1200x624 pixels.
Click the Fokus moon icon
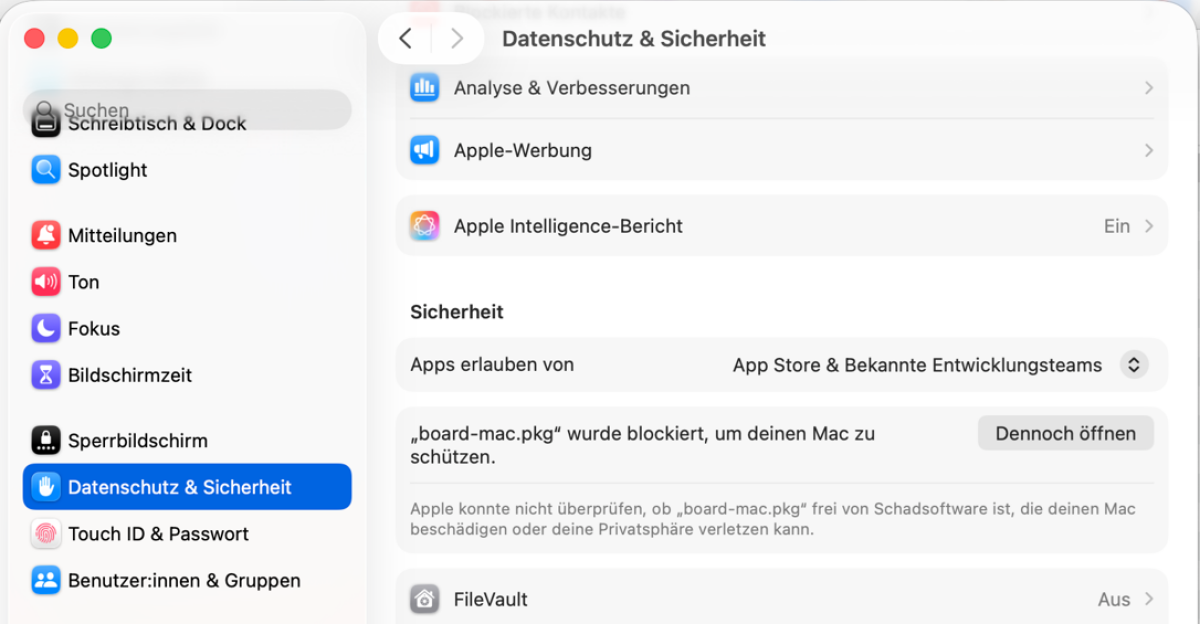46,329
